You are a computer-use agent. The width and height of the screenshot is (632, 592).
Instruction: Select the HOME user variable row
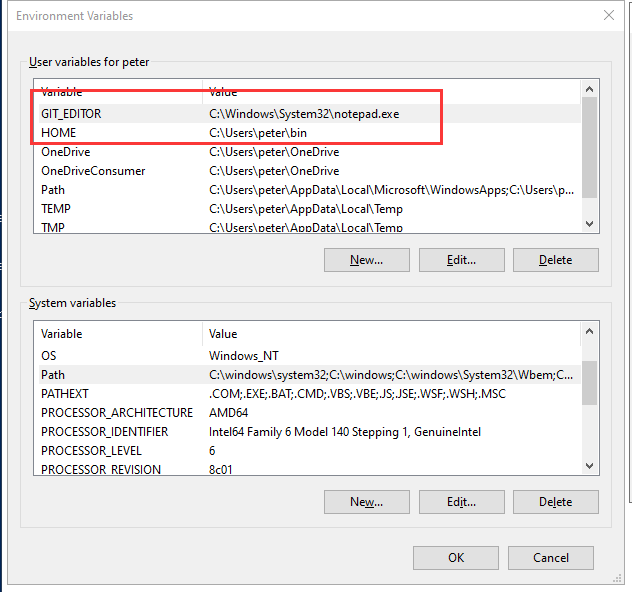click(x=58, y=133)
